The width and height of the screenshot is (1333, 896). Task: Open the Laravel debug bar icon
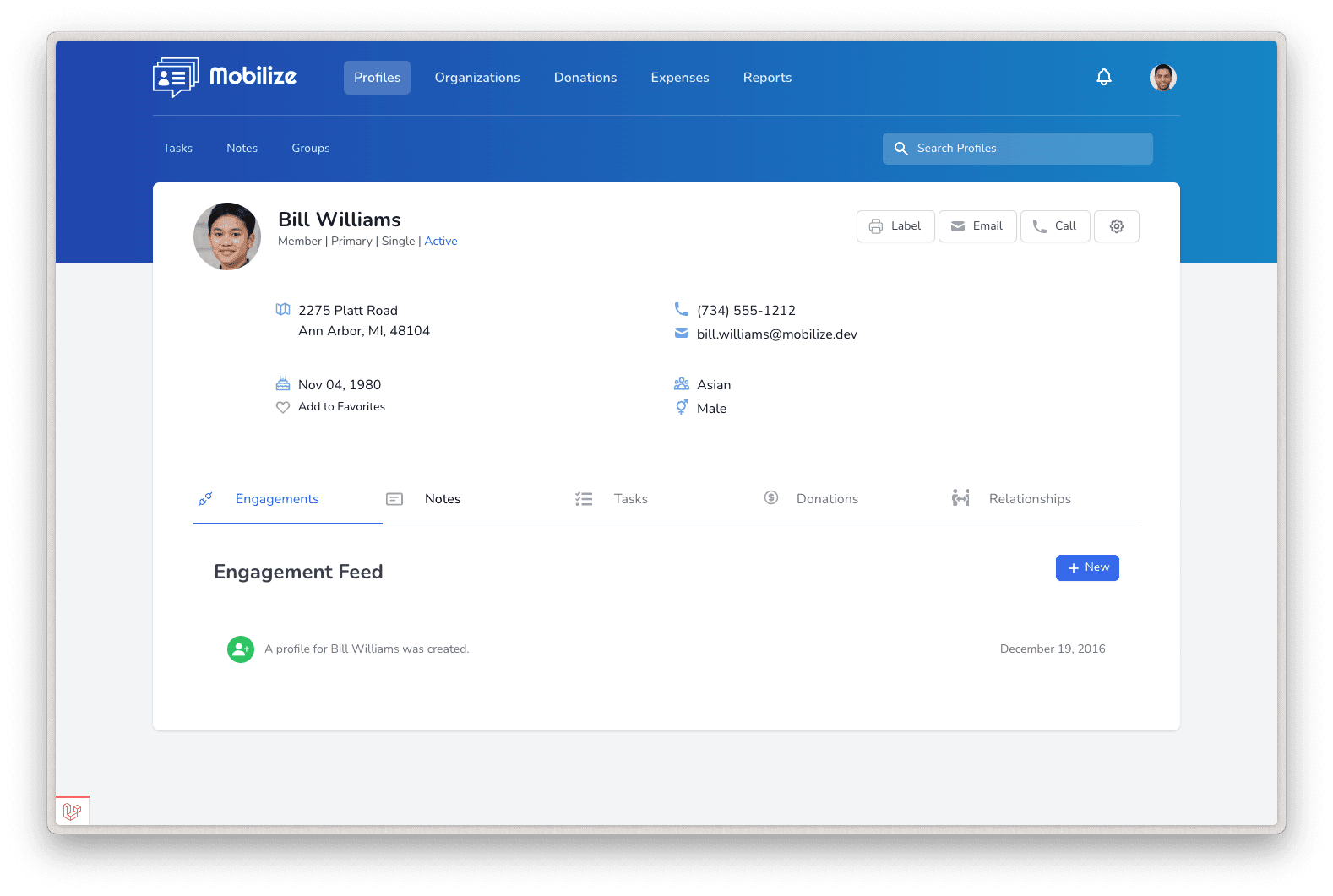pos(73,812)
